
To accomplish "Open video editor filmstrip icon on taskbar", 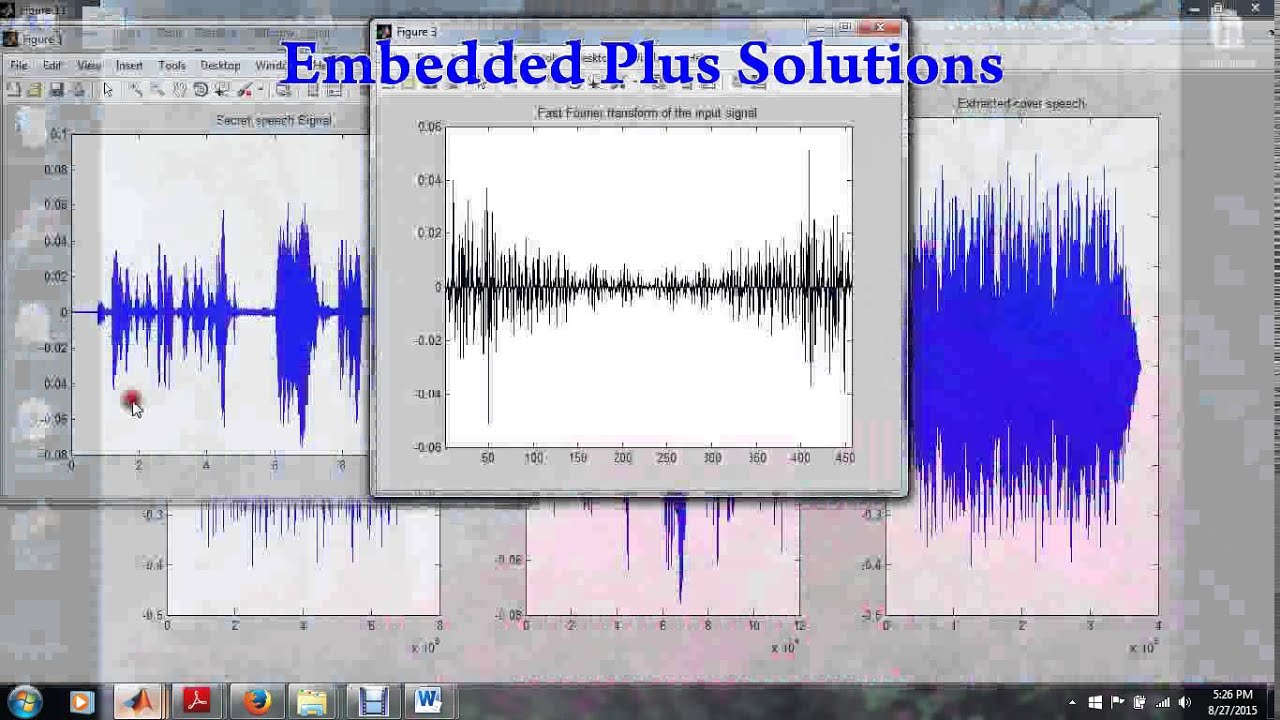I will point(373,702).
